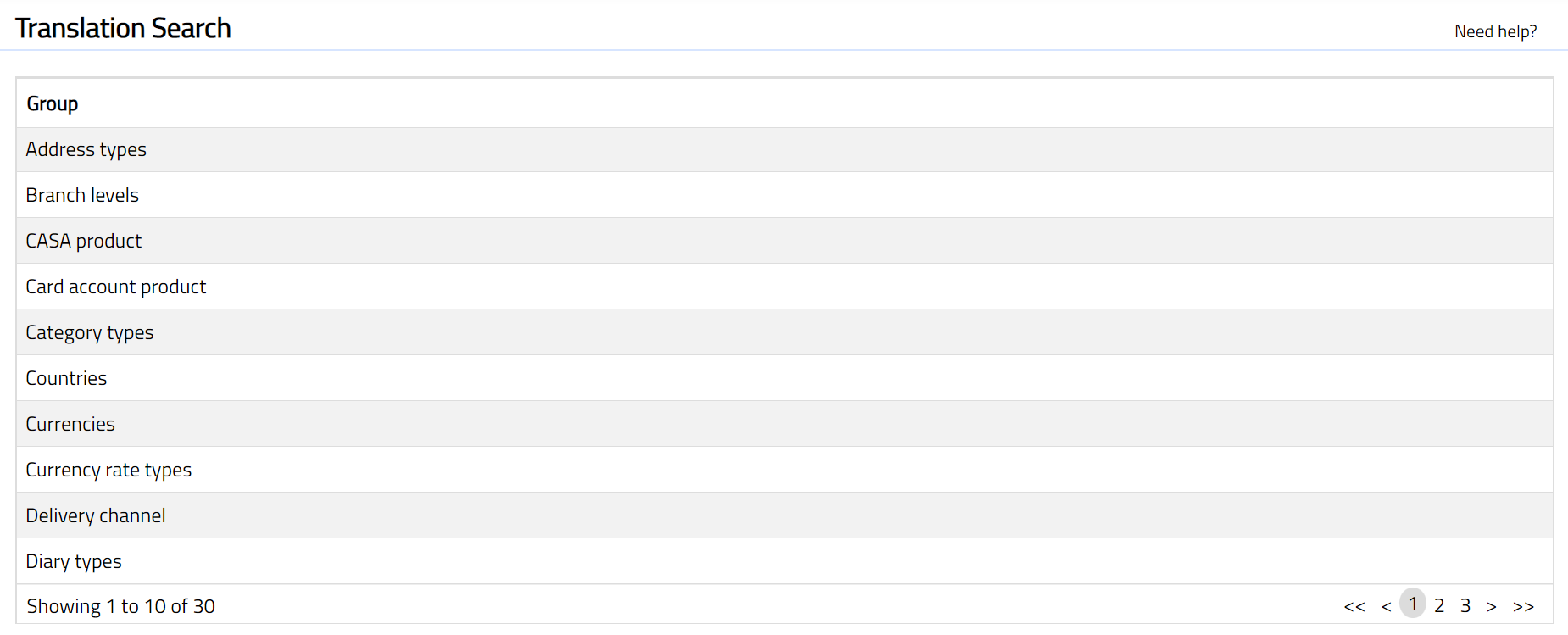The image size is (1568, 635).
Task: Open the Category types group
Action: (x=90, y=332)
